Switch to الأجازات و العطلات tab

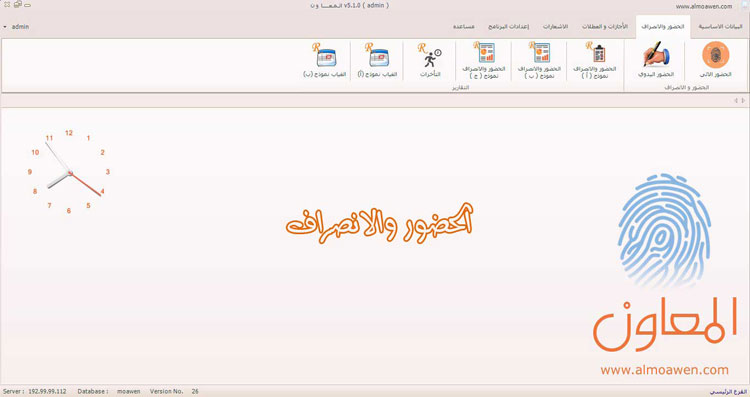[605, 27]
